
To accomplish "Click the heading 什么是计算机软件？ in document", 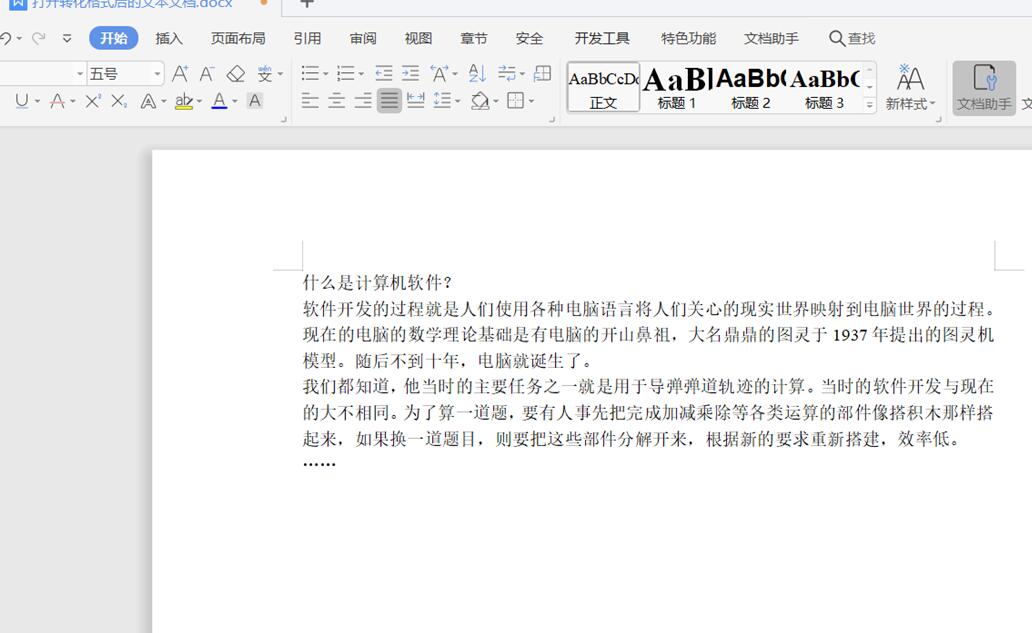I will coord(378,283).
